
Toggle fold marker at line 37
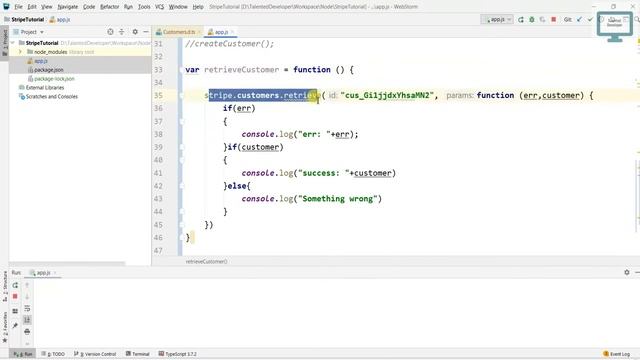181,121
